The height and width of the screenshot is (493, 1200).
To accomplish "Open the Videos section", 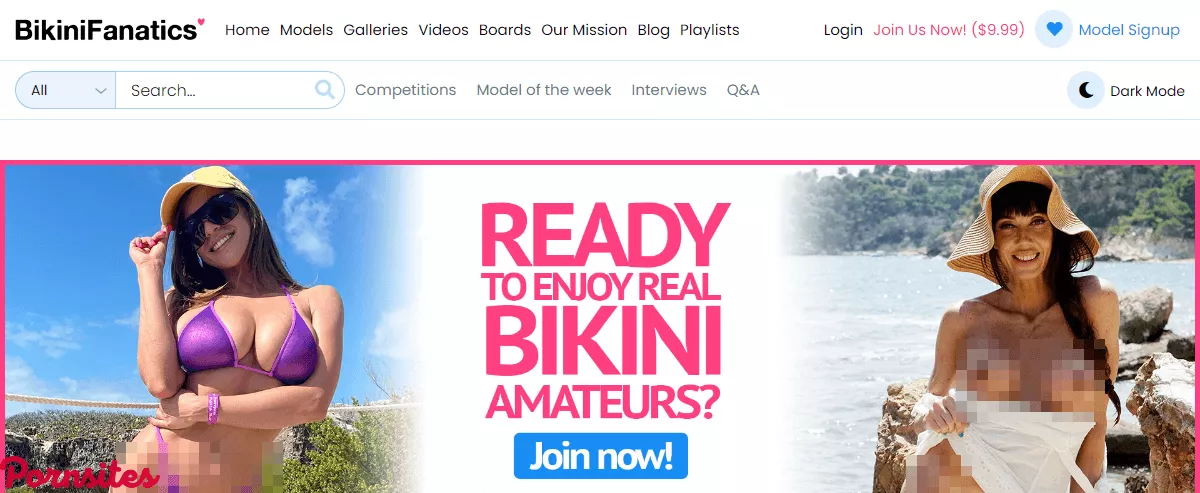I will (443, 30).
